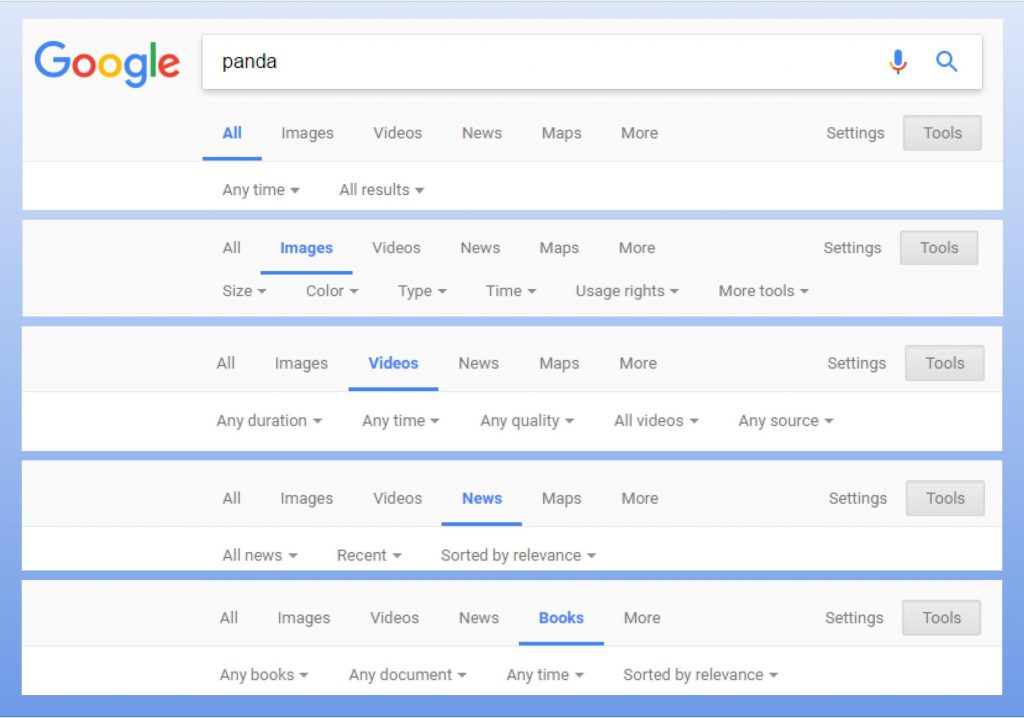This screenshot has height=718, width=1024.
Task: Open More in the bar with Videos selected
Action: click(638, 363)
